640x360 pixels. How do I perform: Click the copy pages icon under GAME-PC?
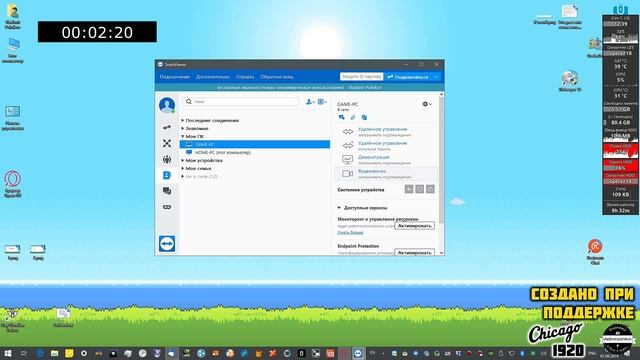tap(364, 118)
